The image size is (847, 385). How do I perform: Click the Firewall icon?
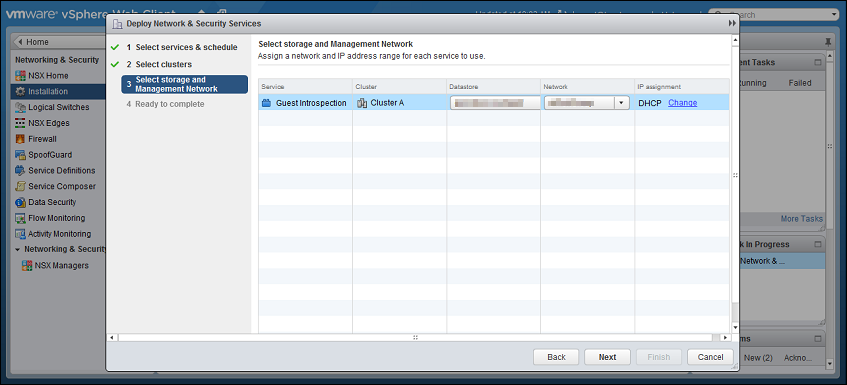[x=20, y=139]
